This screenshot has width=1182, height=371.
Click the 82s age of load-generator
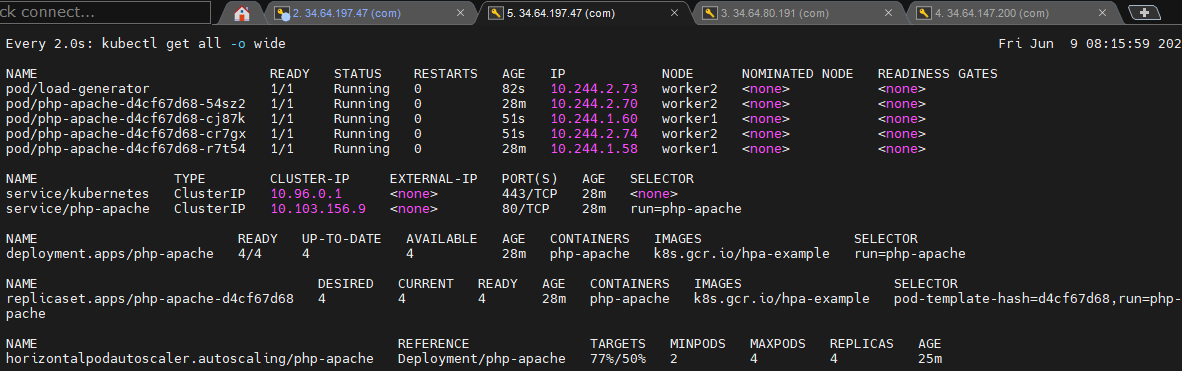[x=513, y=88]
